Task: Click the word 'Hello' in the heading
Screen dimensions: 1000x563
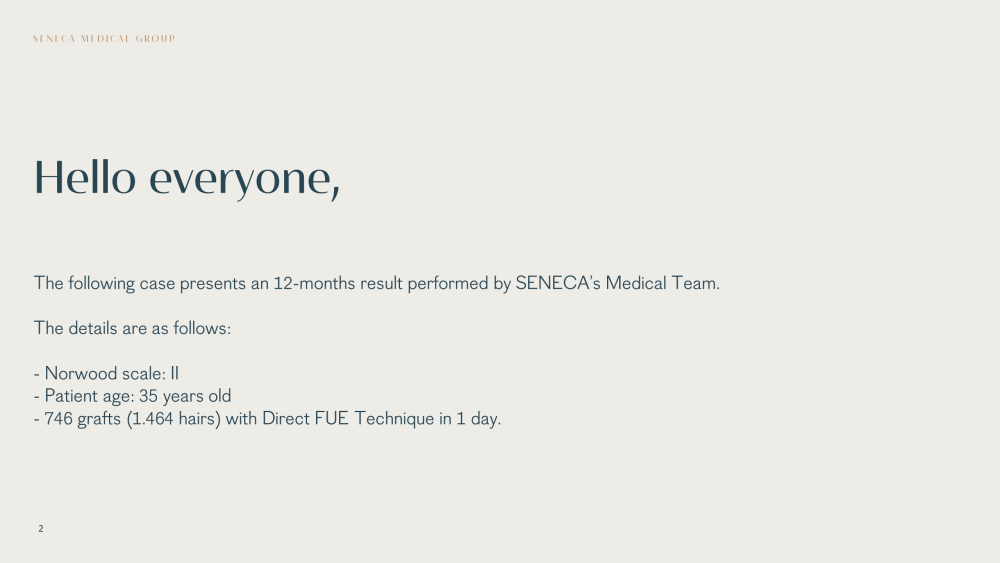Action: click(x=85, y=177)
